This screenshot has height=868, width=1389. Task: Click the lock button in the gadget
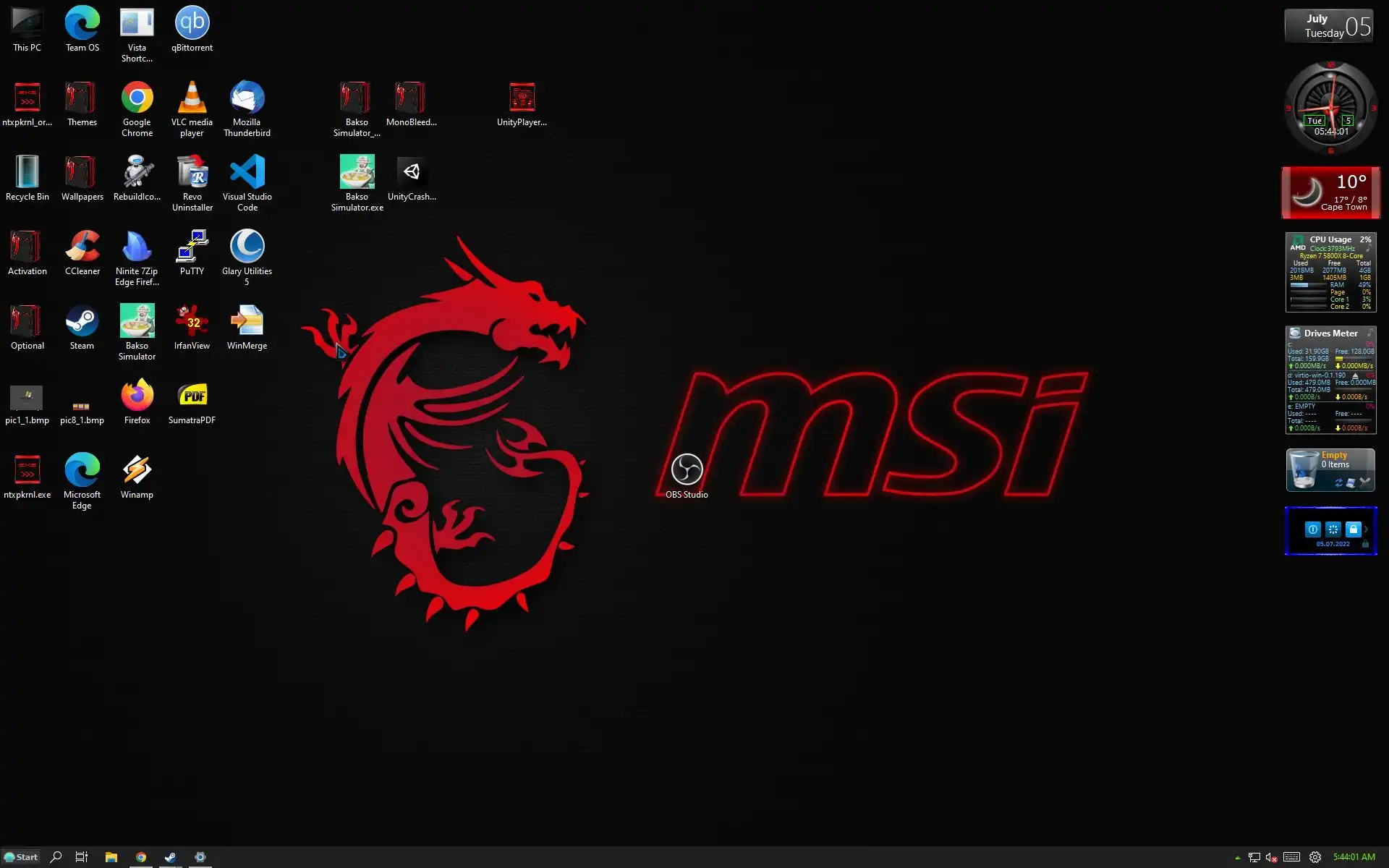[1353, 529]
